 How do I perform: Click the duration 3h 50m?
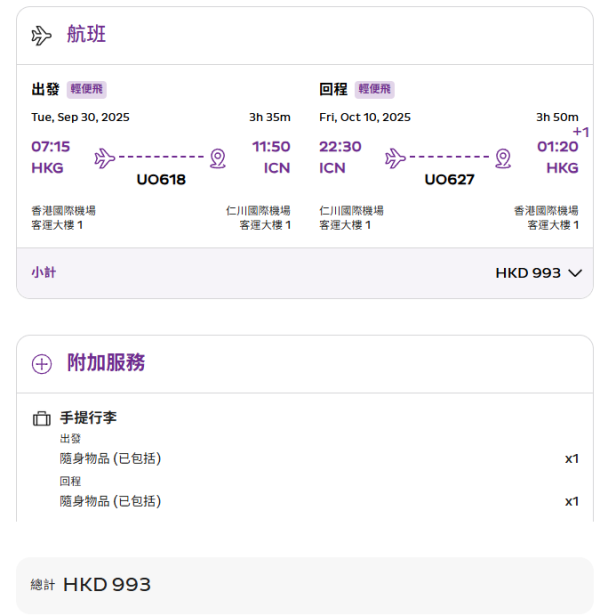557,117
